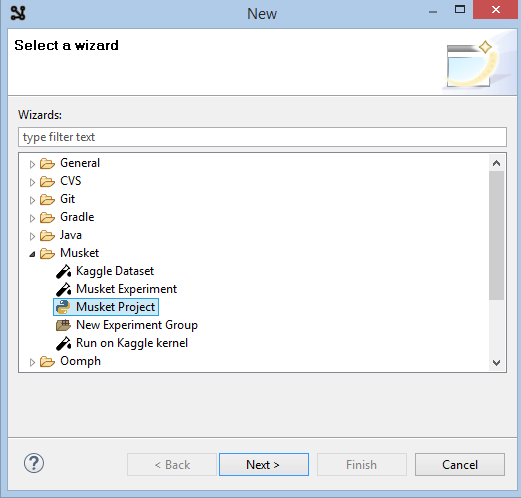Select the Git tree item
Screen dimensions: 521x498
point(68,199)
